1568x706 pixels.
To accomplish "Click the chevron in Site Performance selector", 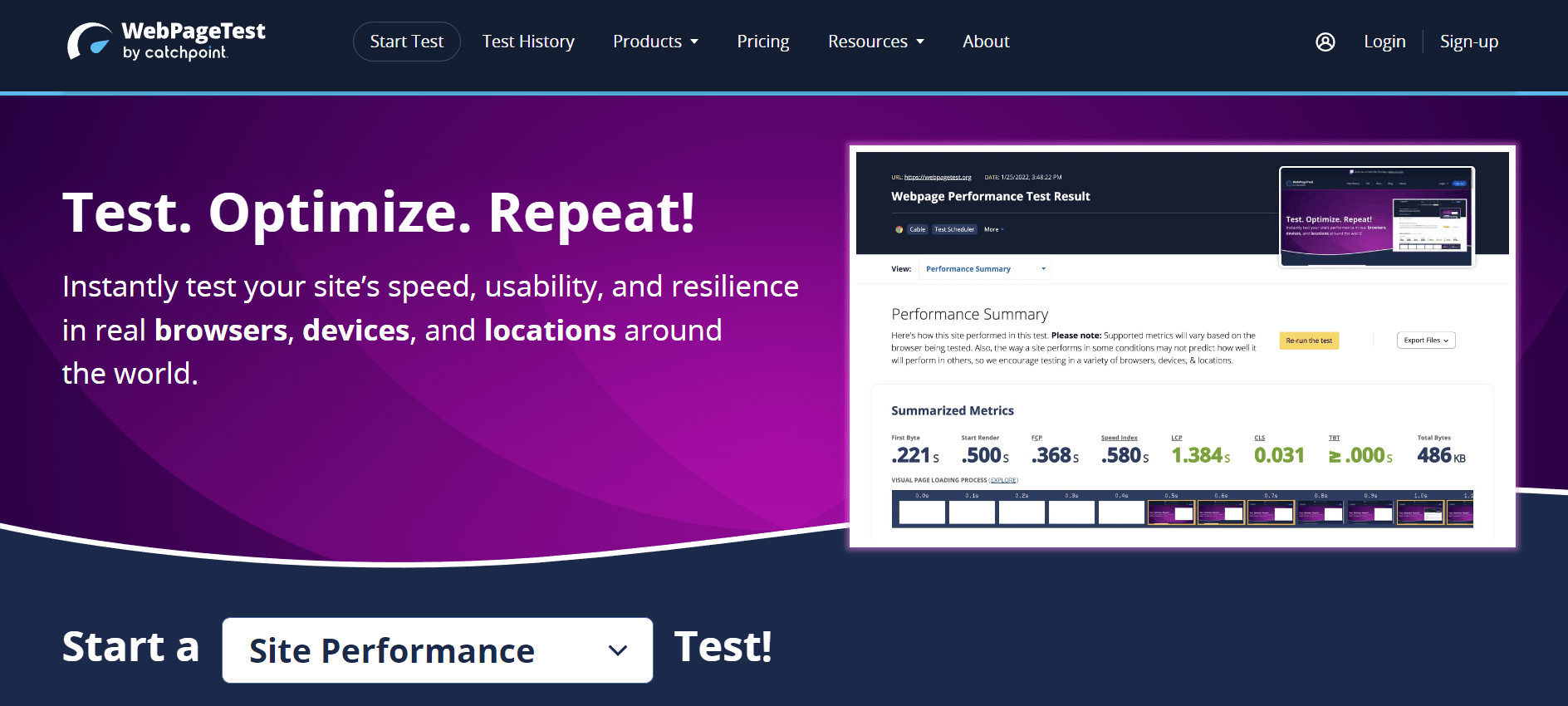I will 617,650.
